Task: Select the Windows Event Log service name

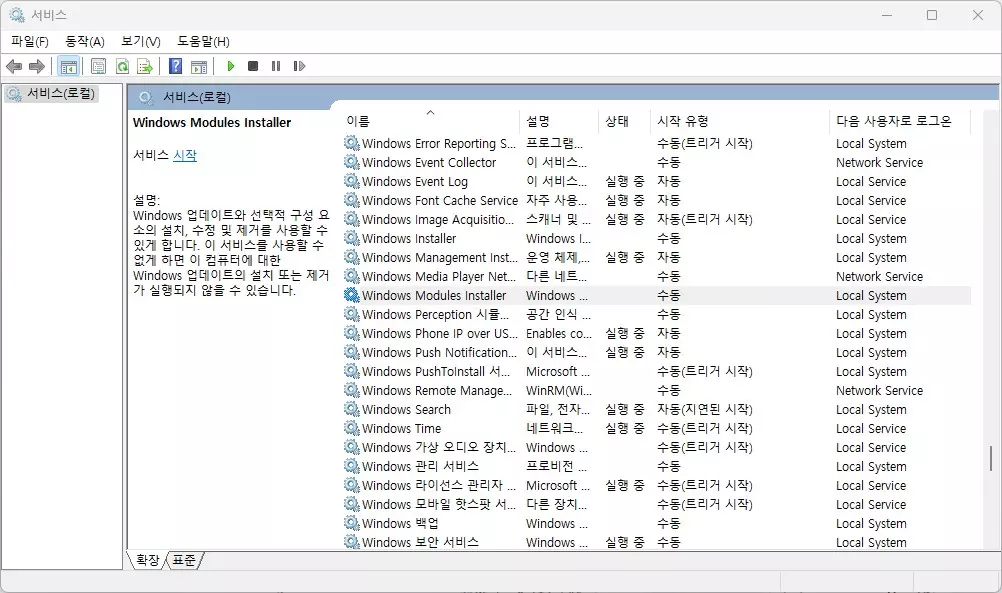Action: coord(415,181)
